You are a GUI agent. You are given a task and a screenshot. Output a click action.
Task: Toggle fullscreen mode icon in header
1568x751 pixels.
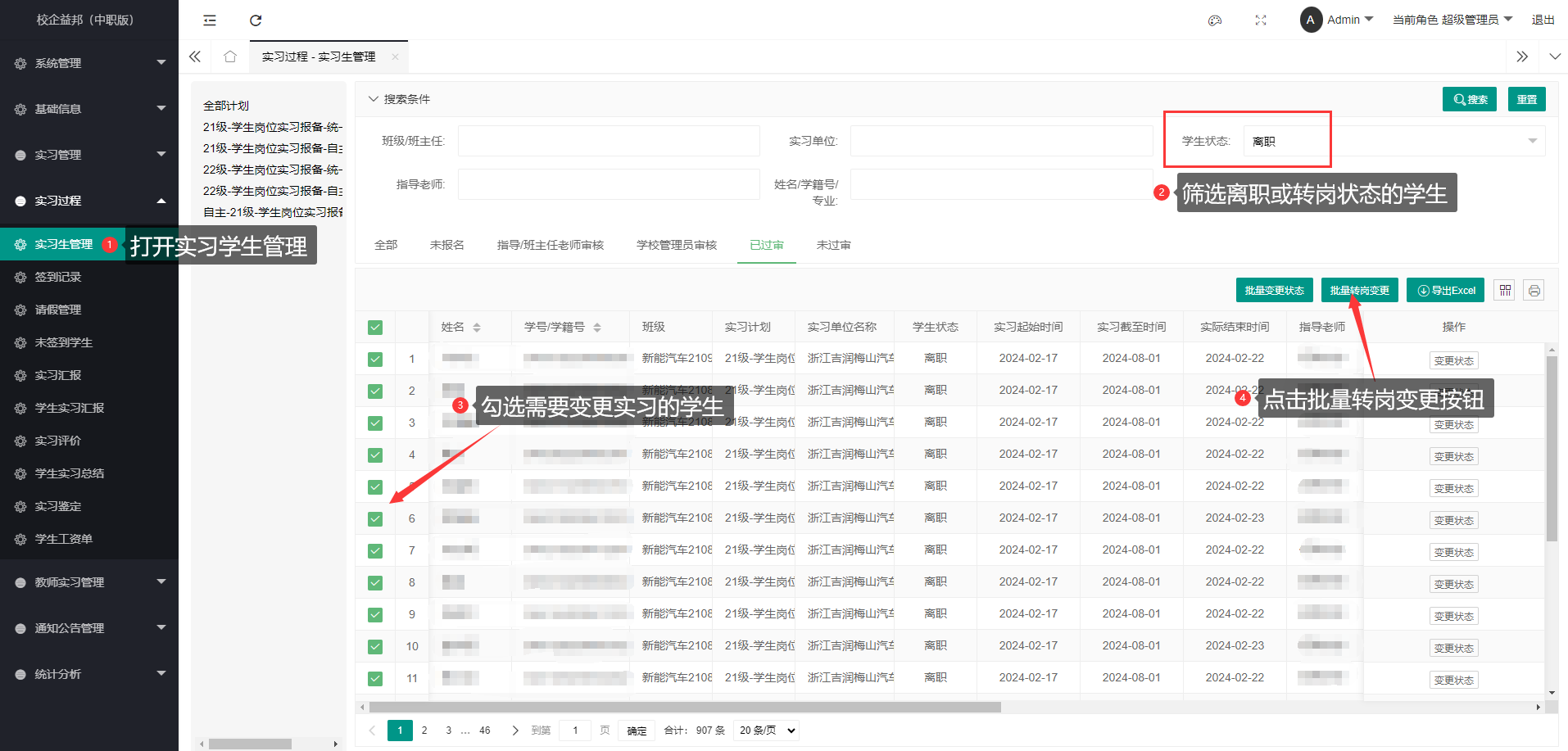coord(1261,20)
